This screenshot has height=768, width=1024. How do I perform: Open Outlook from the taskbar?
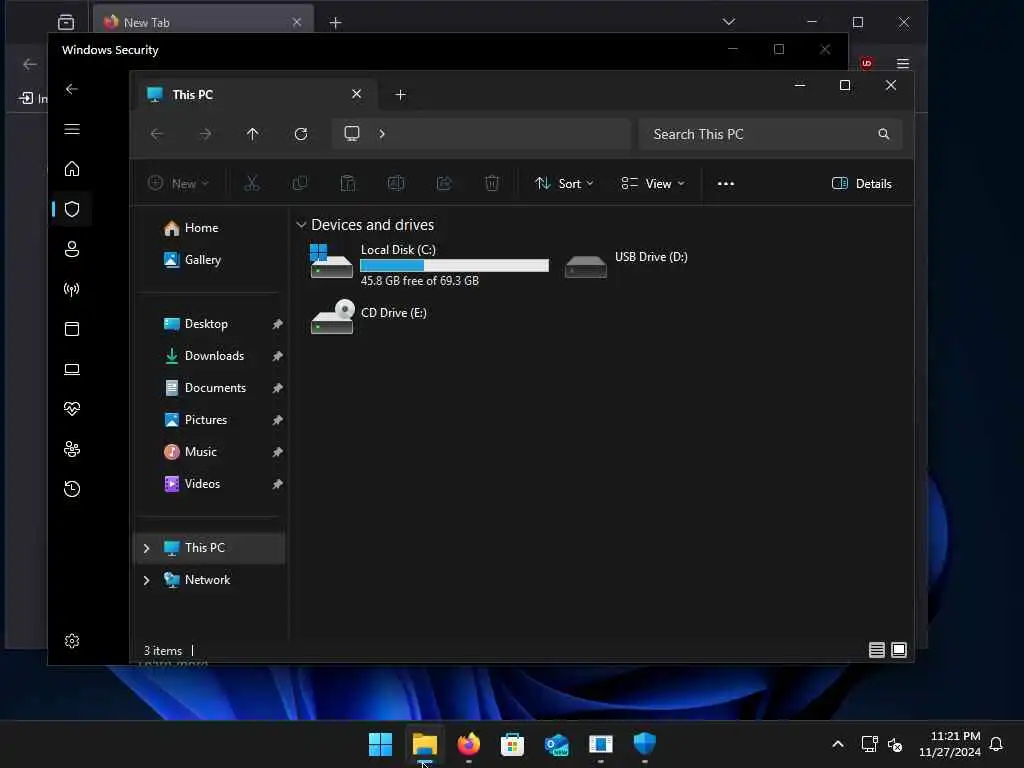(x=556, y=744)
